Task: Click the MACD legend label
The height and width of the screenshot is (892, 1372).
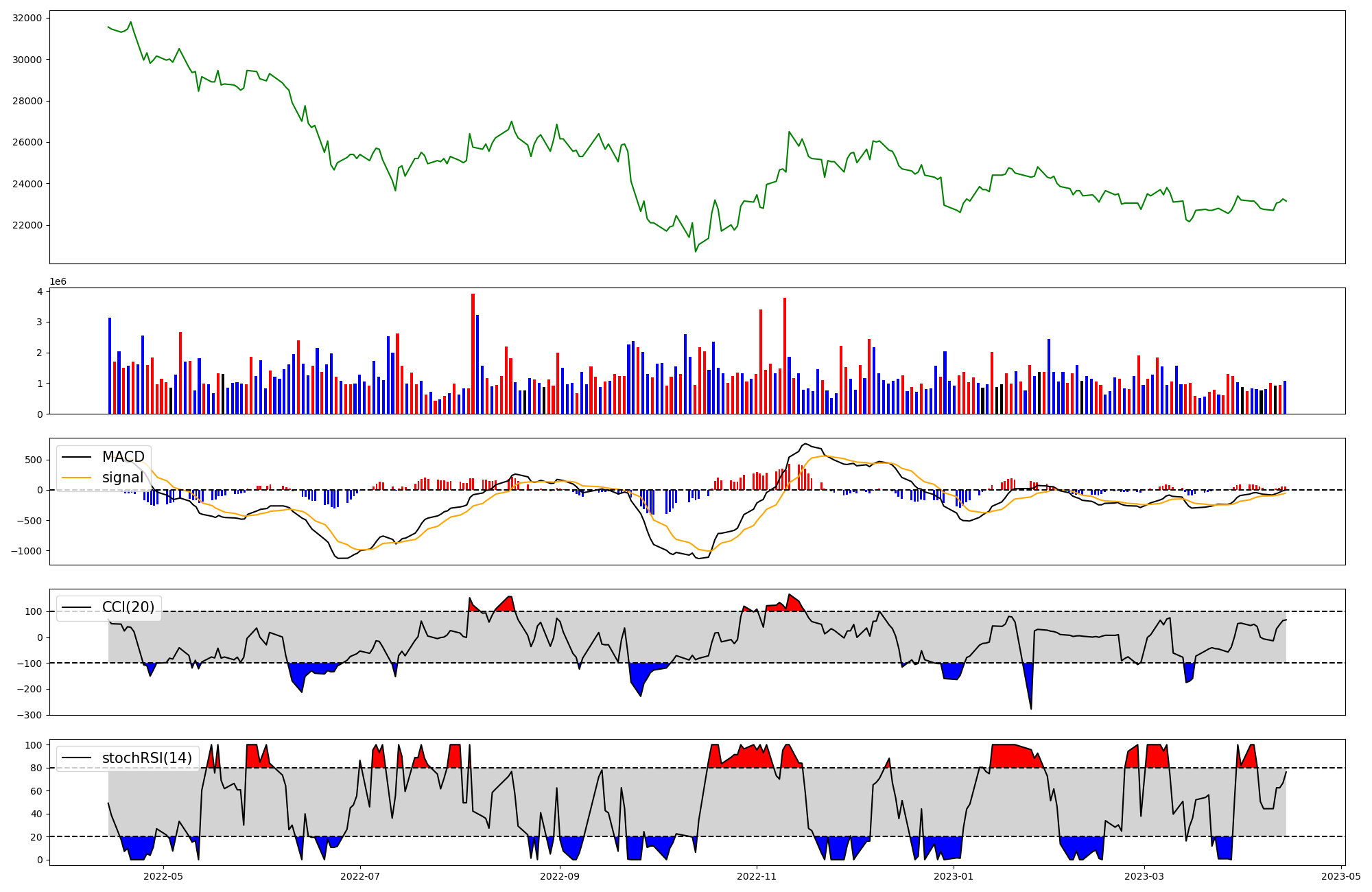Action: pyautogui.click(x=123, y=457)
